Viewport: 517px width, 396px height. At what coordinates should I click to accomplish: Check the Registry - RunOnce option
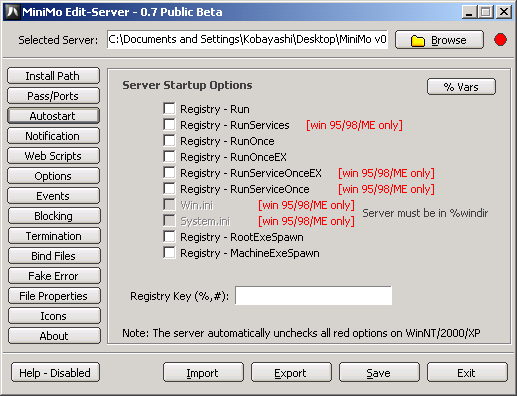click(169, 140)
